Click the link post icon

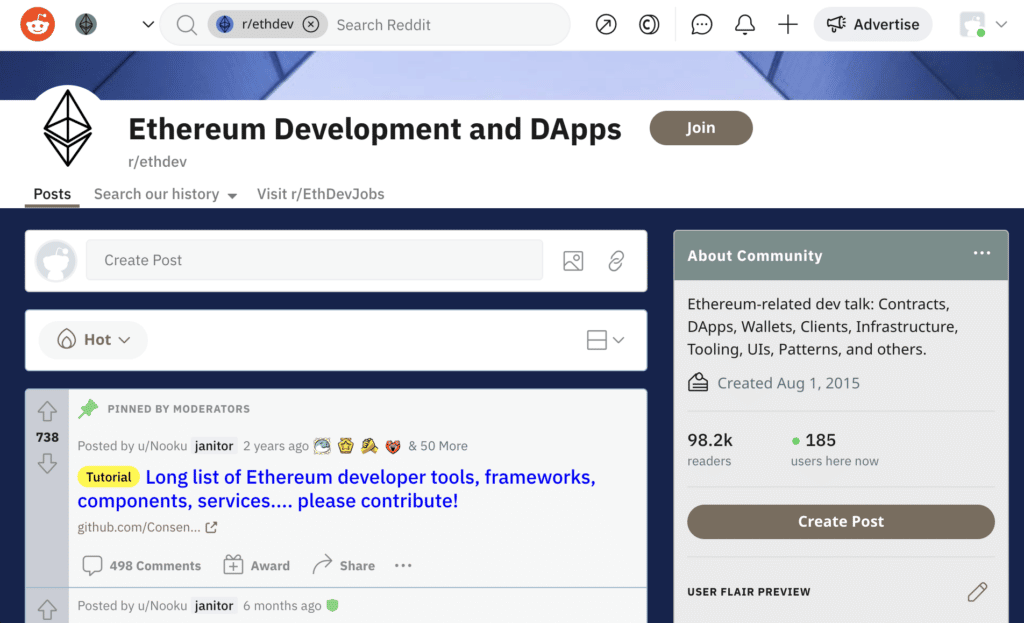(x=616, y=261)
